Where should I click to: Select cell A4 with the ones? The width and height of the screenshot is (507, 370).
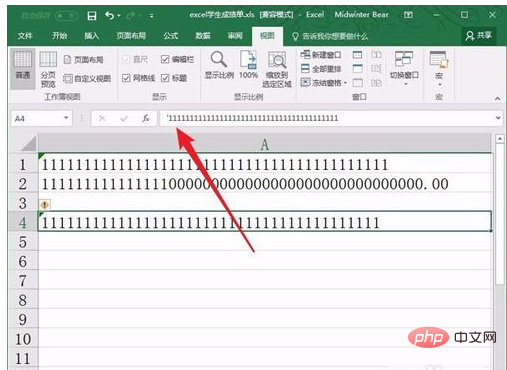(x=265, y=222)
